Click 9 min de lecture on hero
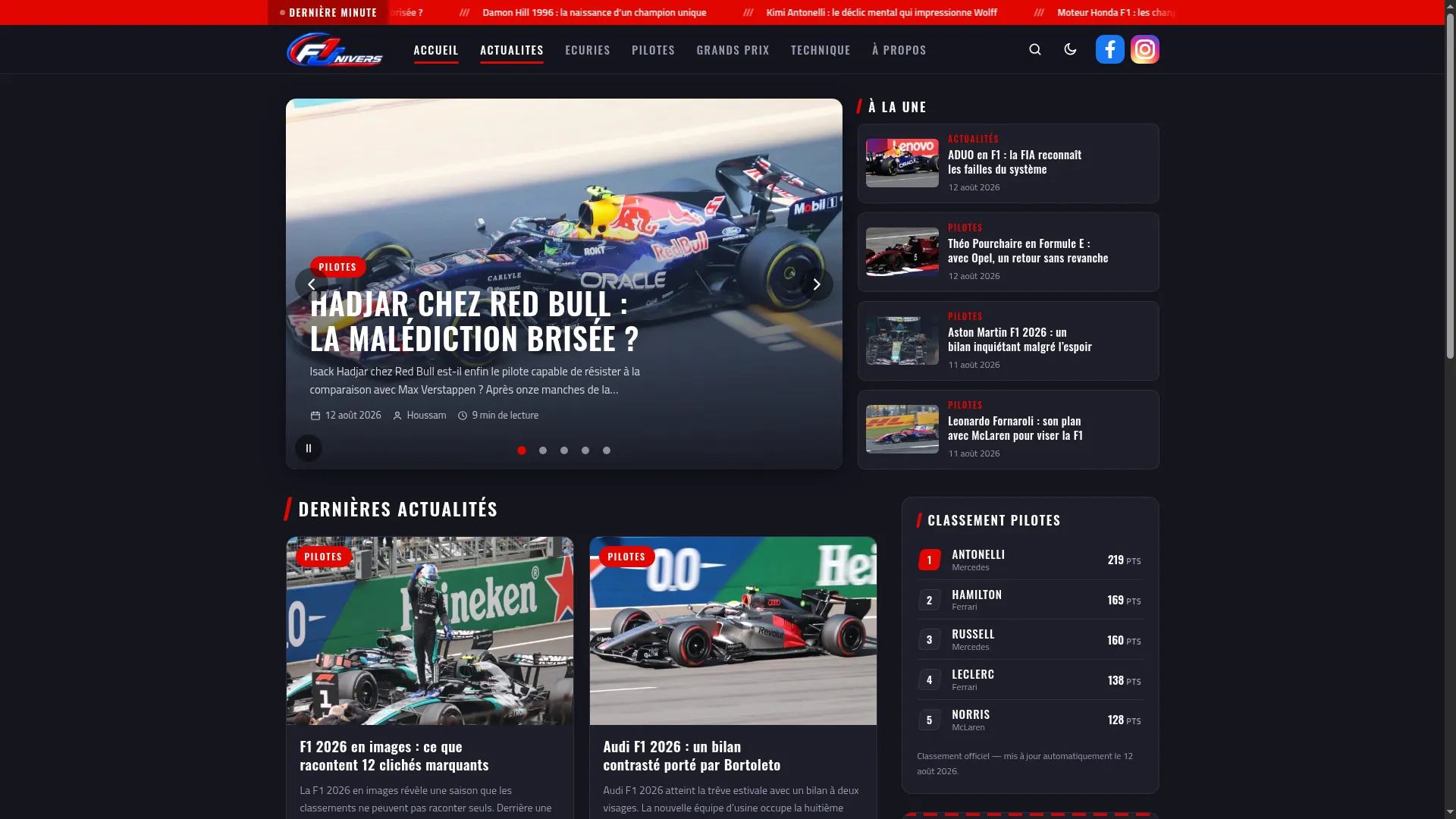This screenshot has height=819, width=1456. coord(498,416)
